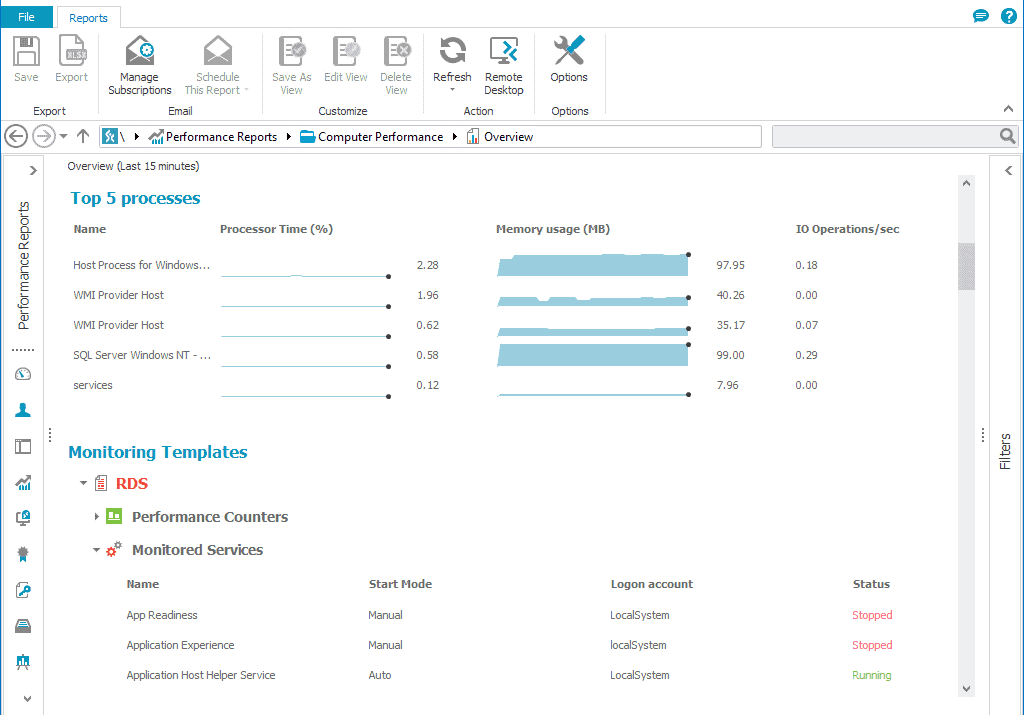Click Performance Reports in the breadcrumb
This screenshot has height=715, width=1024.
[221, 136]
